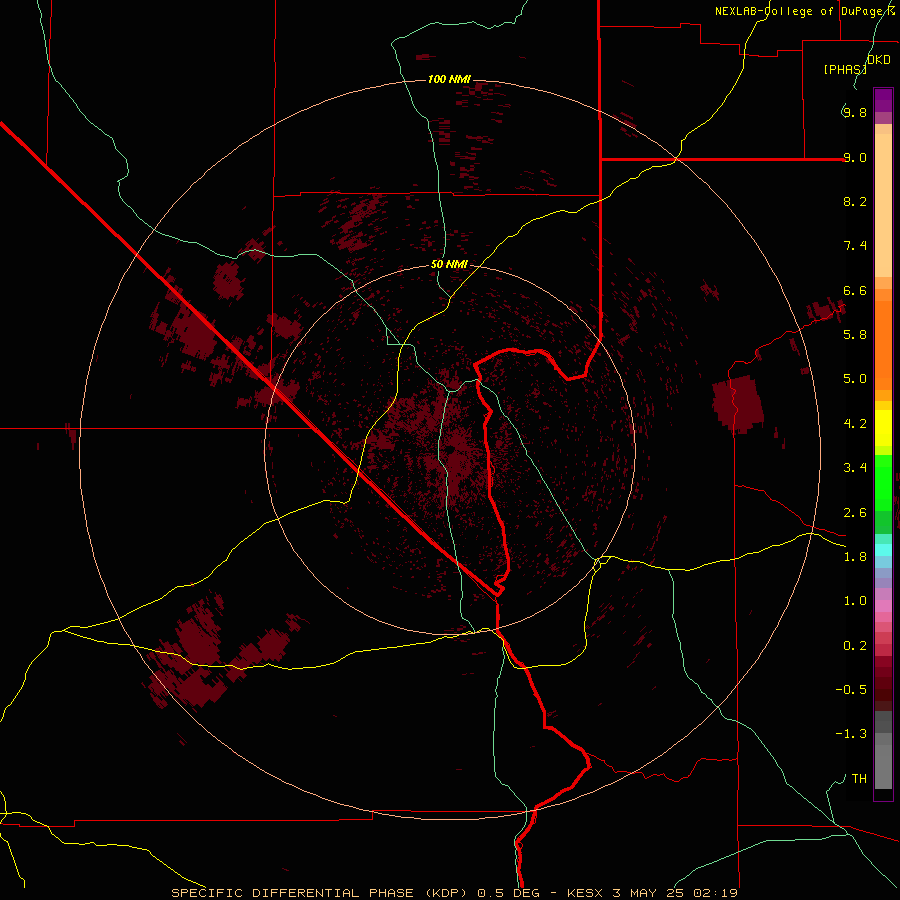This screenshot has height=900, width=900.
Task: Click the TH threshold label on the scale
Action: pyautogui.click(x=859, y=779)
